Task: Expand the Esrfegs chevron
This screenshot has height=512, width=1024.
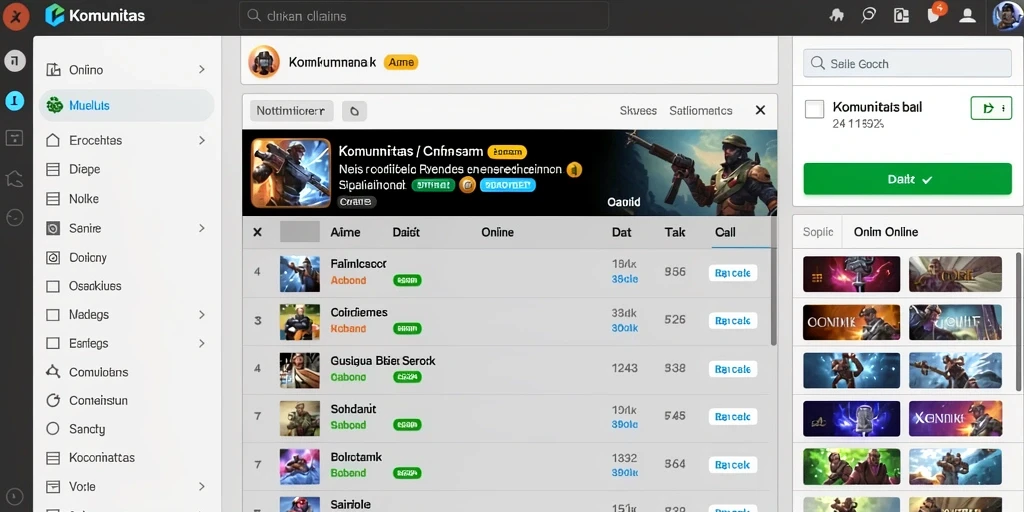Action: pos(202,343)
